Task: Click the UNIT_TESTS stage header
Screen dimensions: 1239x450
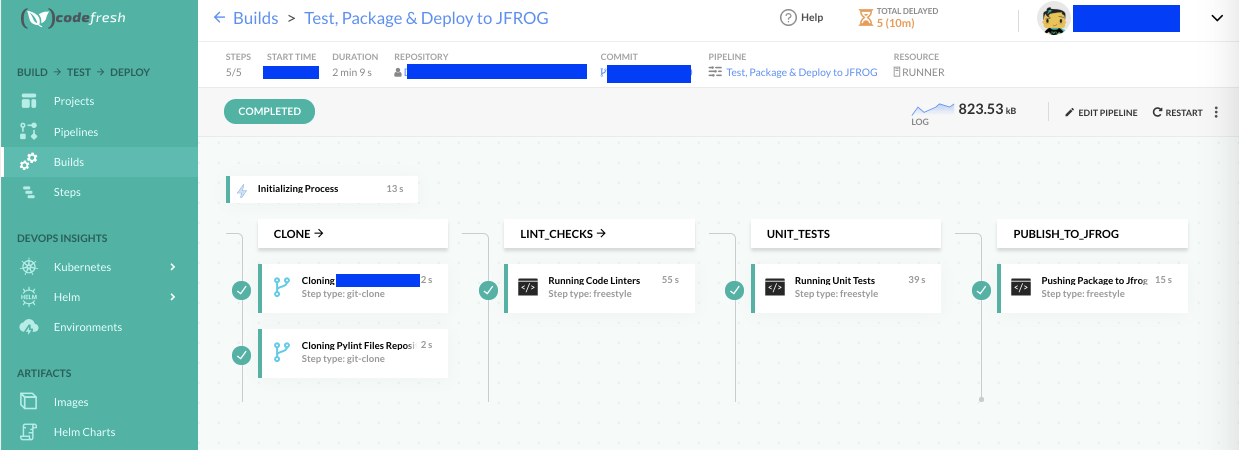Action: click(x=846, y=234)
